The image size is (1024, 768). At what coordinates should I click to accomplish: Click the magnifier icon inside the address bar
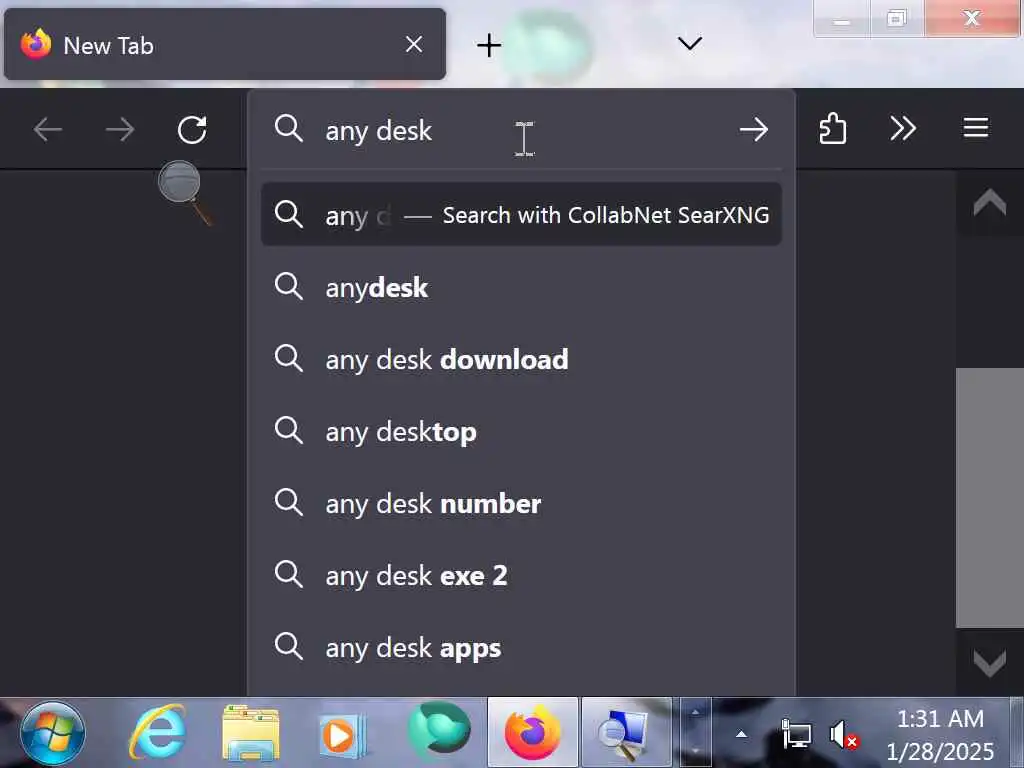coord(289,128)
